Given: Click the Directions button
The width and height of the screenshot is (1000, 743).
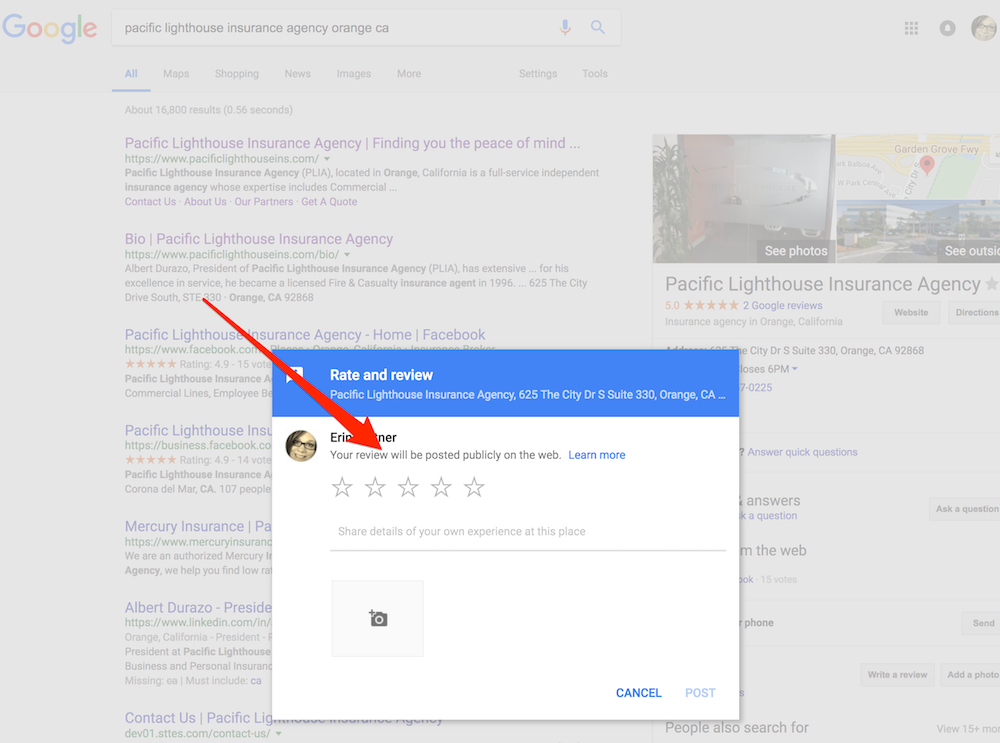Looking at the screenshot, I should tap(974, 313).
